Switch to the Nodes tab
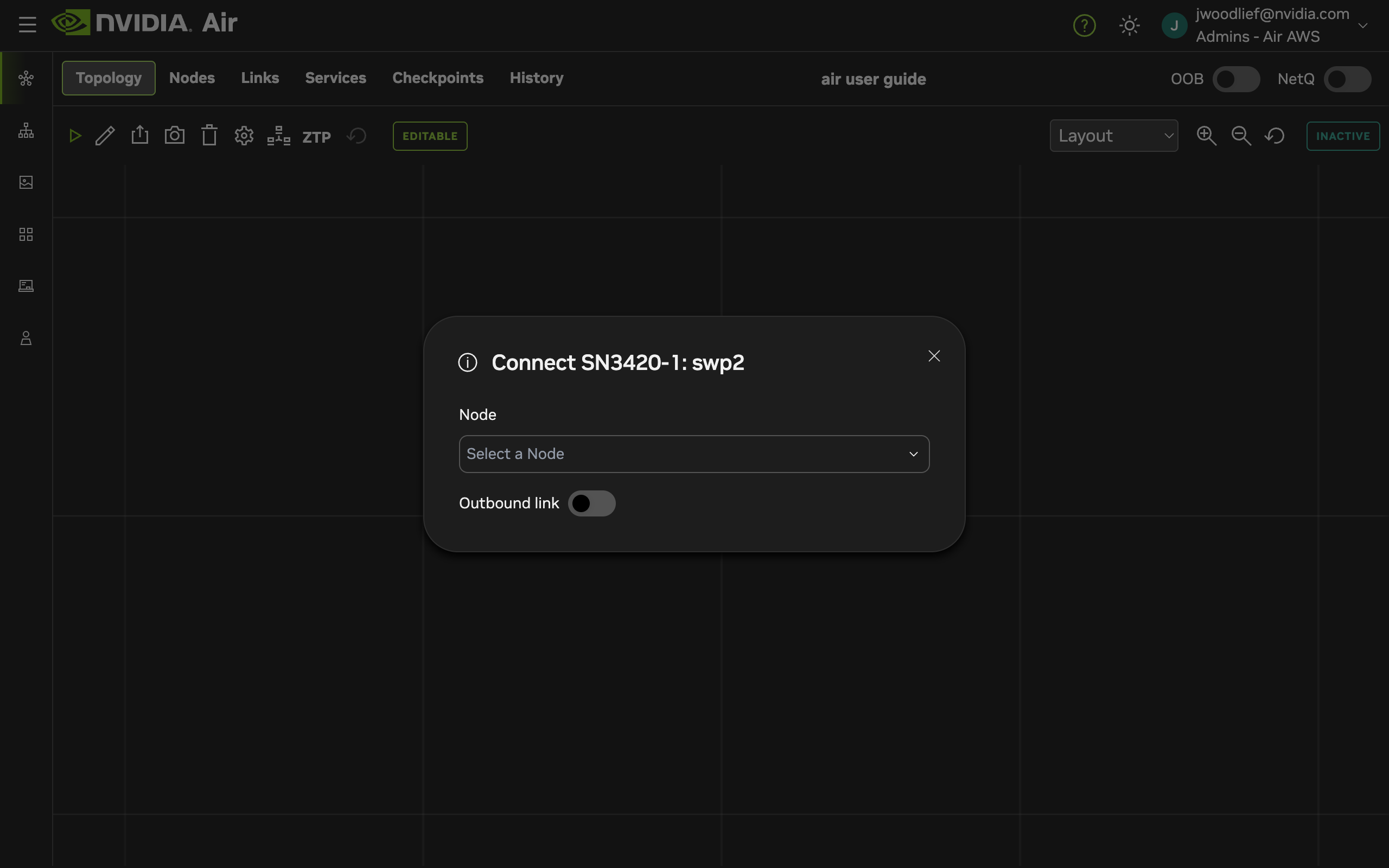The height and width of the screenshot is (868, 1389). [192, 78]
